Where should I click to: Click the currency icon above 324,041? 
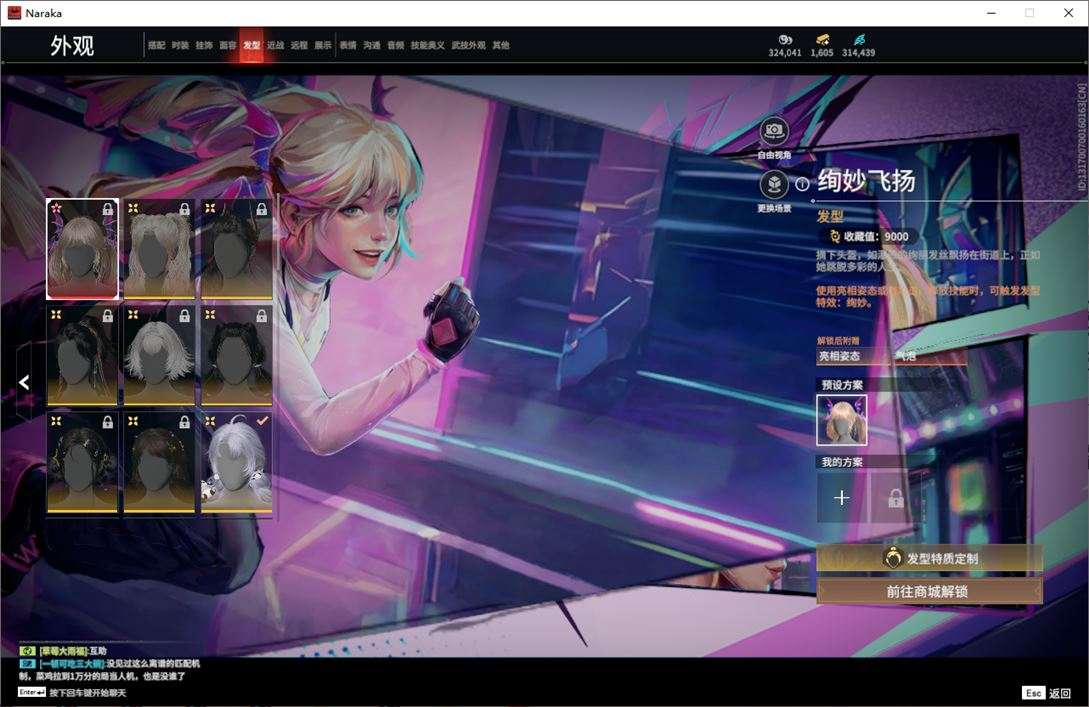pos(785,40)
